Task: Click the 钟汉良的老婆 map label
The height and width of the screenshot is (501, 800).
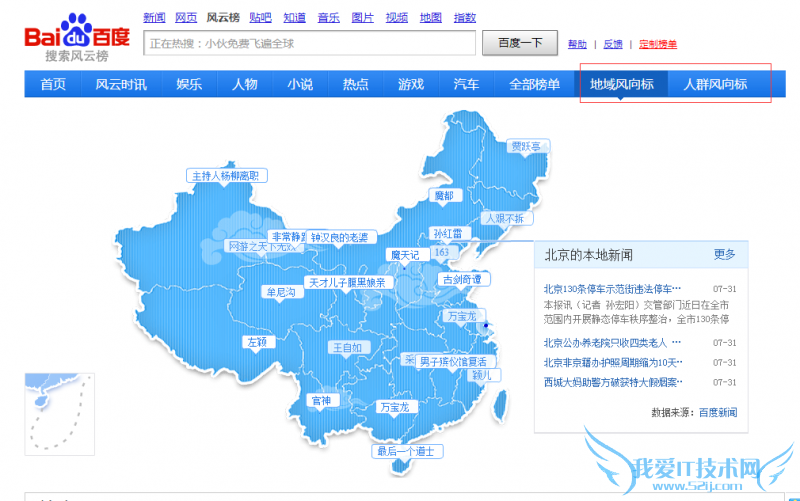Action: [340, 237]
